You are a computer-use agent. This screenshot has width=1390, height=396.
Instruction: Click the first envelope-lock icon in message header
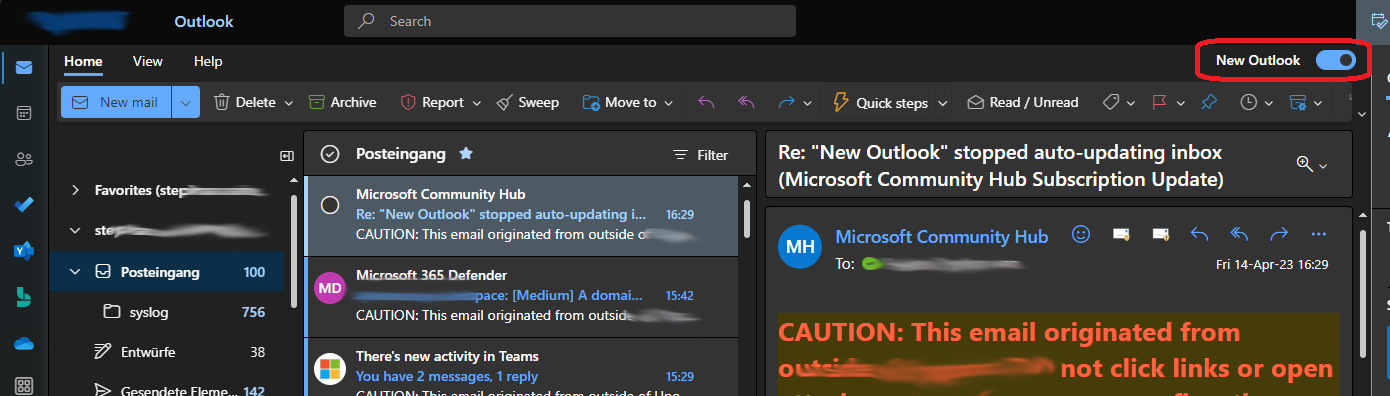(1121, 234)
